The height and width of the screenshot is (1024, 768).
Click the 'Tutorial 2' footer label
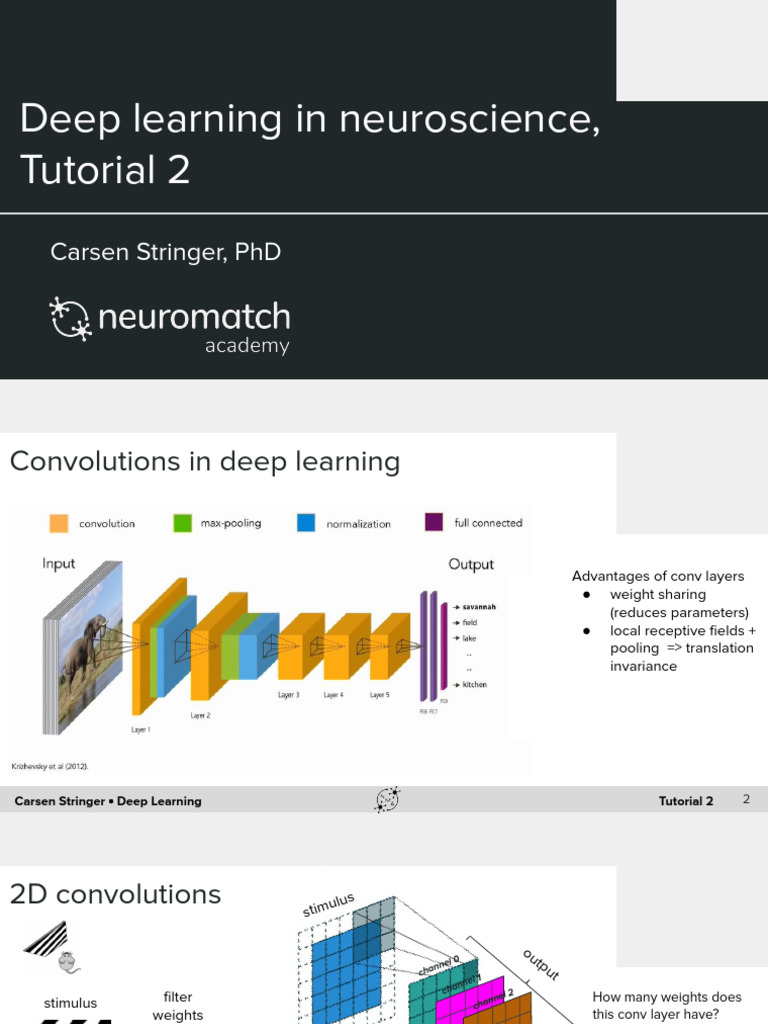[686, 801]
